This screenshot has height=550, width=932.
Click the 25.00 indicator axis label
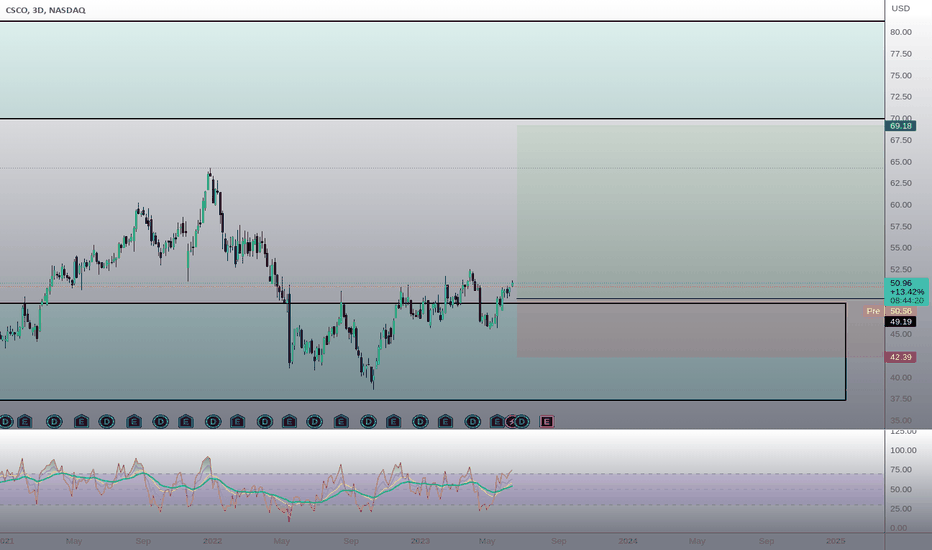pyautogui.click(x=900, y=508)
